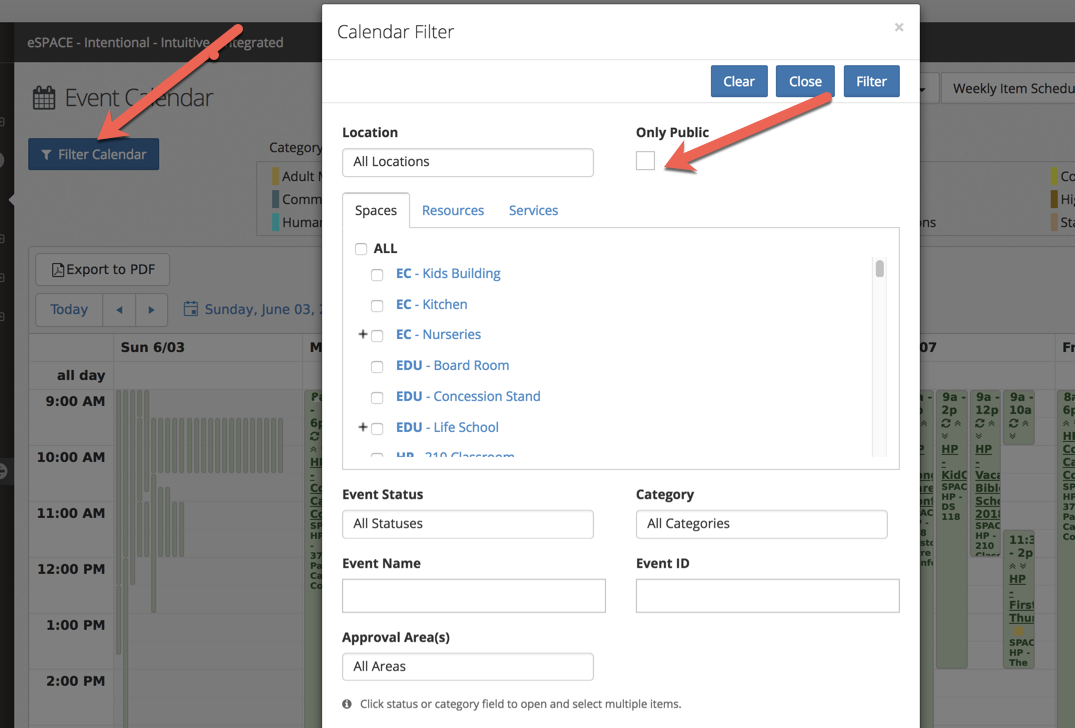Click the blue Close button
The image size is (1075, 728).
coord(805,82)
